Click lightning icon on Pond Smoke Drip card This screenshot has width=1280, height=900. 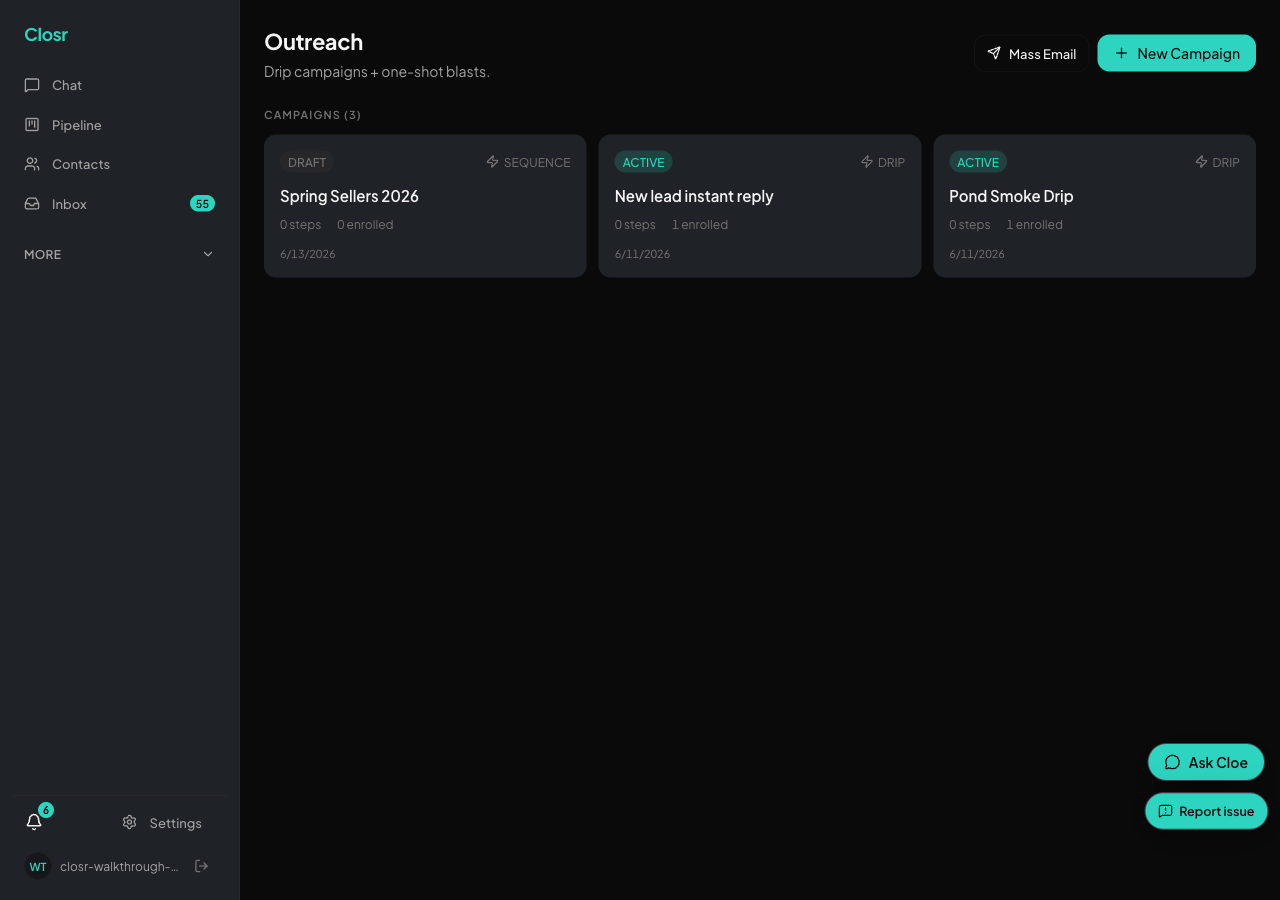tap(1202, 162)
